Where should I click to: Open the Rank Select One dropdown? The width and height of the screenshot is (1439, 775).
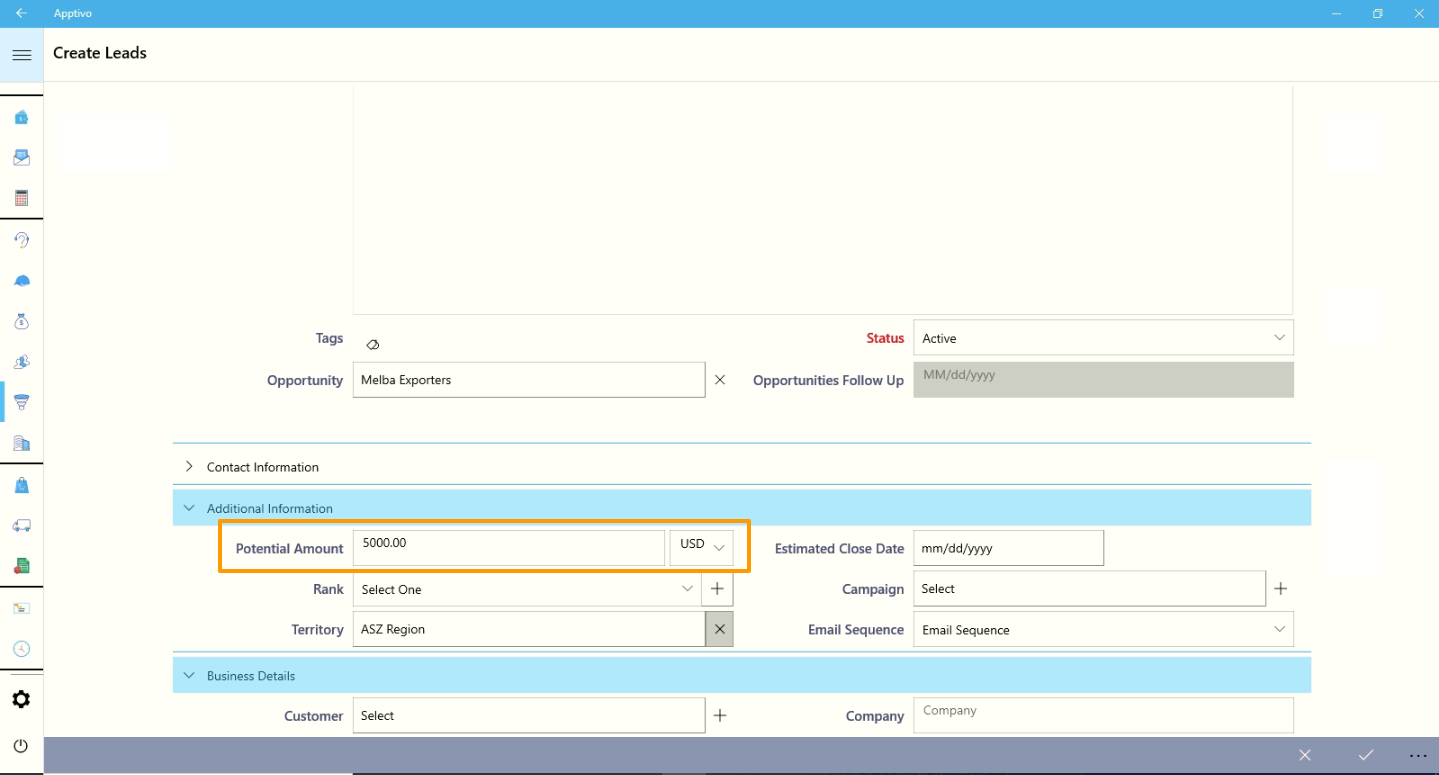527,589
